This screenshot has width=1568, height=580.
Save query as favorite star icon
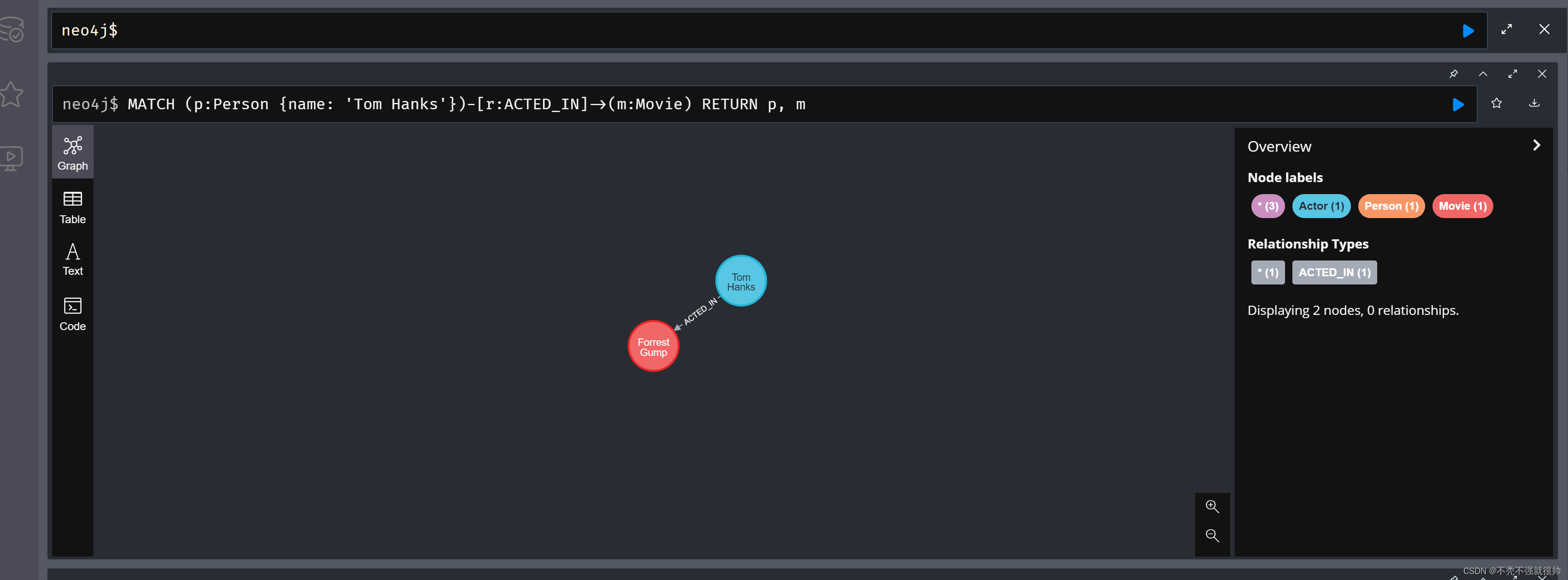coord(1496,103)
